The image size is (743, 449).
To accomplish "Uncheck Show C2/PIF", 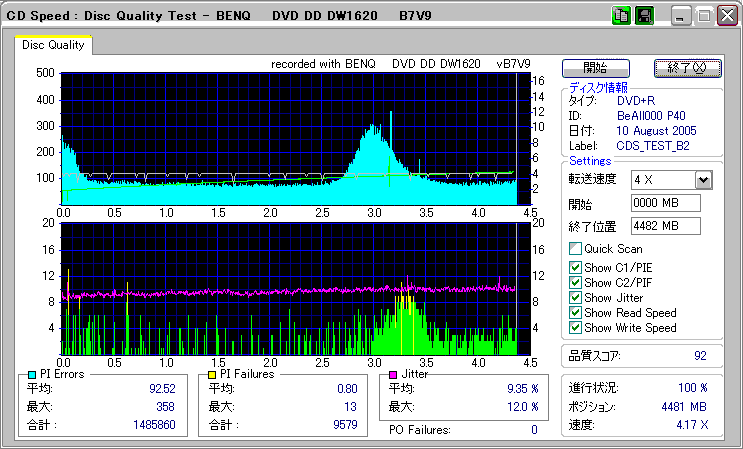I will (x=575, y=282).
